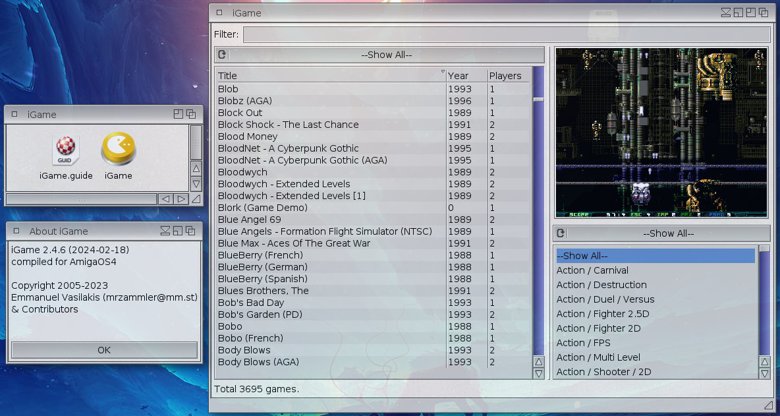Open the --Show All-- chooser above game list

pos(386,55)
